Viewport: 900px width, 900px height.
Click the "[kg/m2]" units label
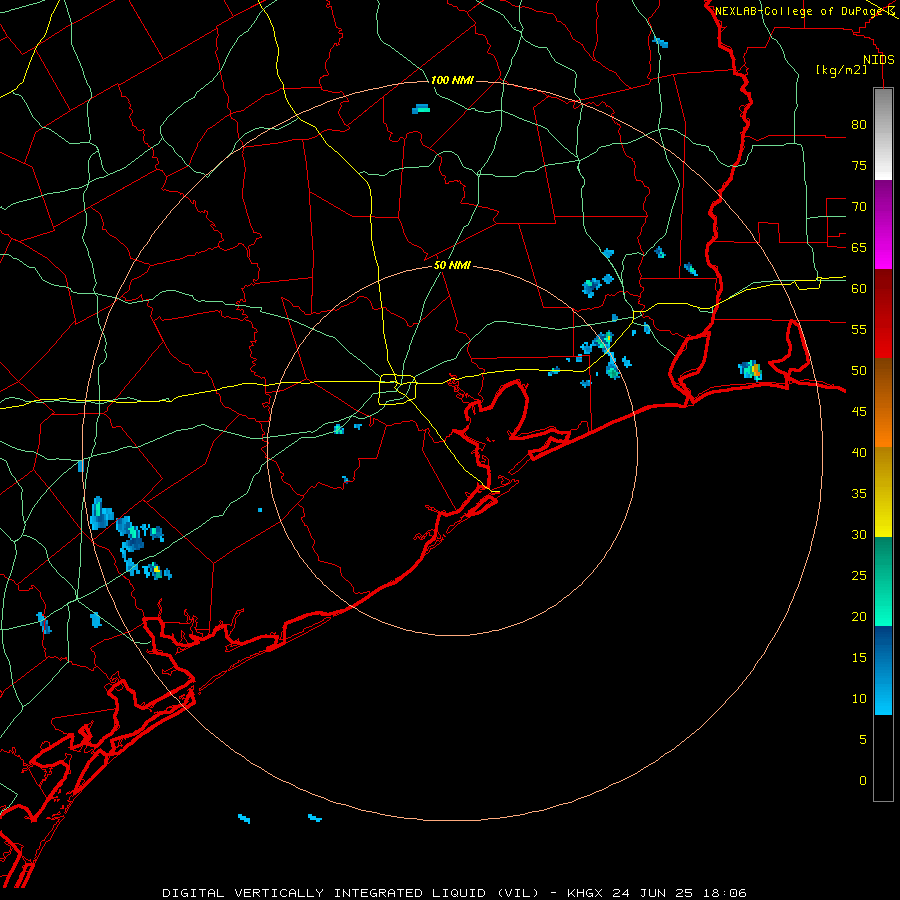pos(841,70)
